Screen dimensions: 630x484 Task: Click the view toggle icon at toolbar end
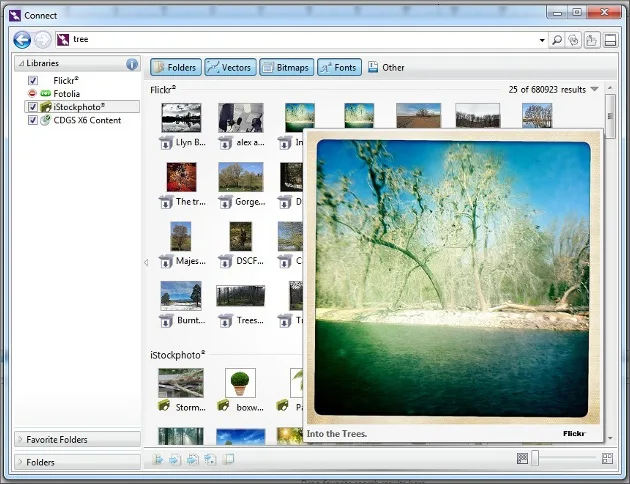click(610, 40)
